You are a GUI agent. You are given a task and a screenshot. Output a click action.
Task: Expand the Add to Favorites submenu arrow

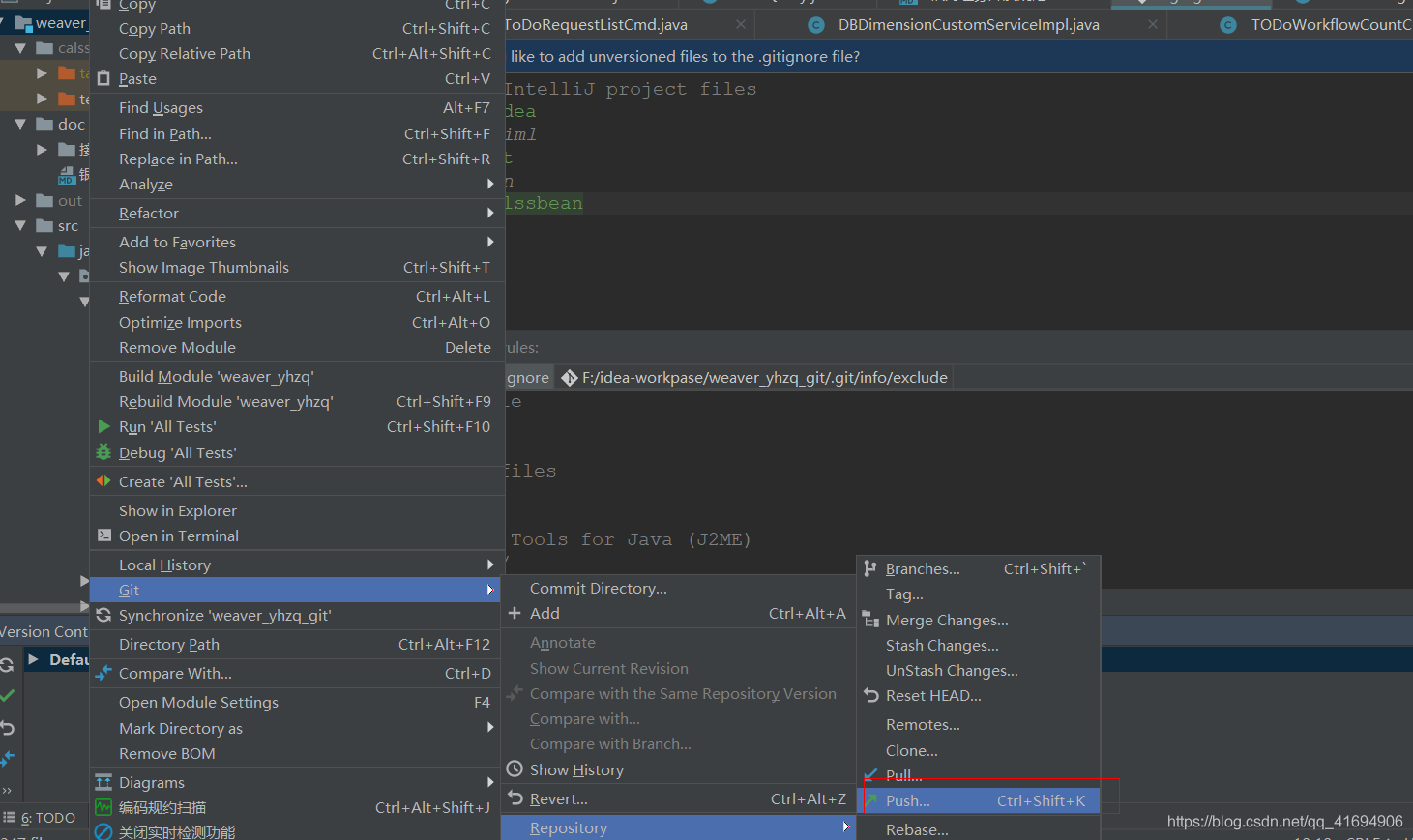[490, 242]
